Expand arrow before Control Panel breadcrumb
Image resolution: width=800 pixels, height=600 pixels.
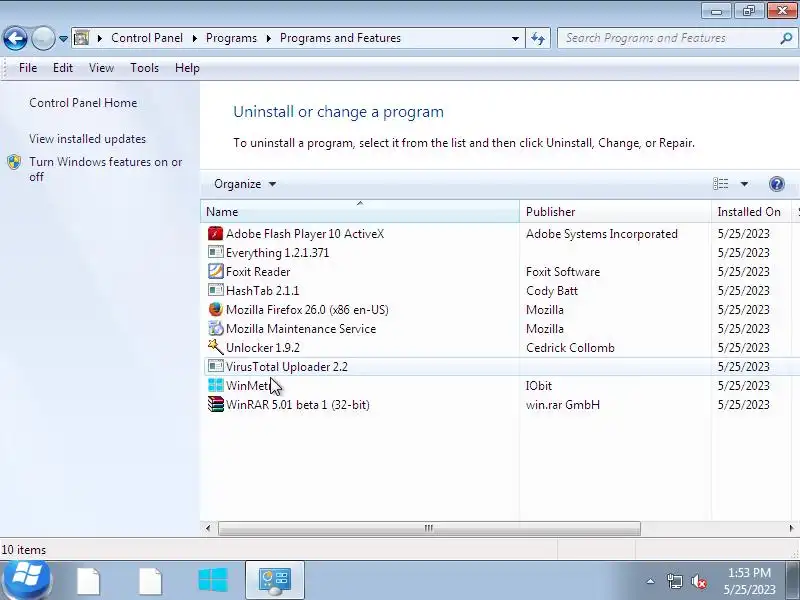(99, 38)
